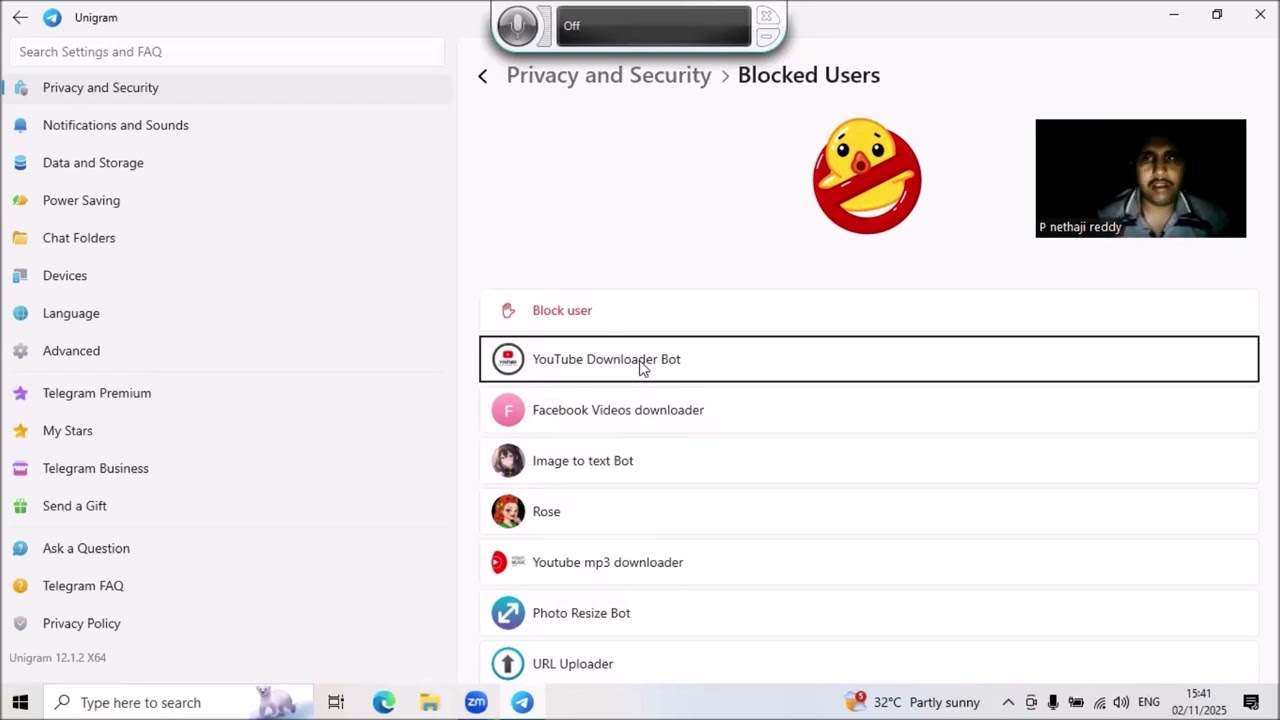
Task: Click the P nethaji reddy webcam thumbnail
Action: [1141, 179]
